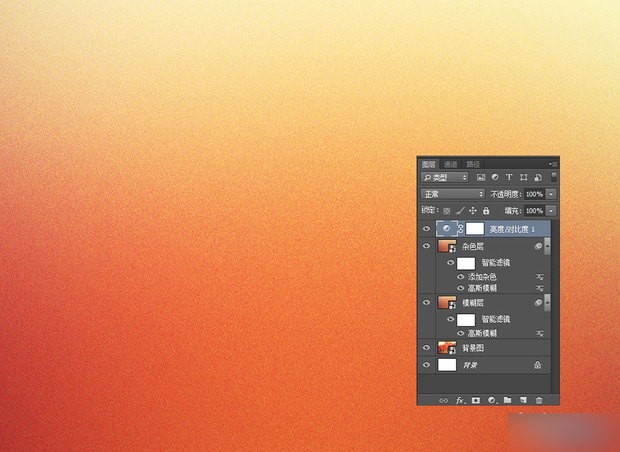Switch to the 路径 tab
This screenshot has height=452, width=620.
[x=473, y=163]
